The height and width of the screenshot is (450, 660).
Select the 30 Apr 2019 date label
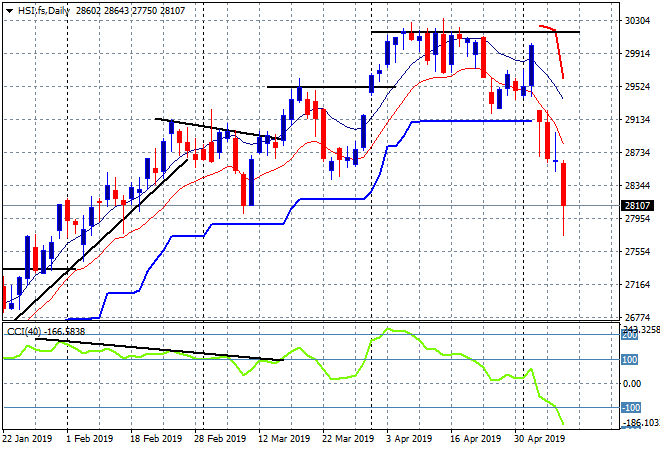540,439
